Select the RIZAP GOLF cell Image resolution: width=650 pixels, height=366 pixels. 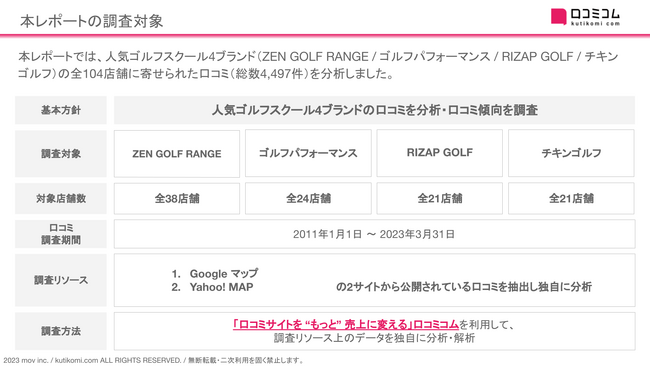pyautogui.click(x=439, y=153)
